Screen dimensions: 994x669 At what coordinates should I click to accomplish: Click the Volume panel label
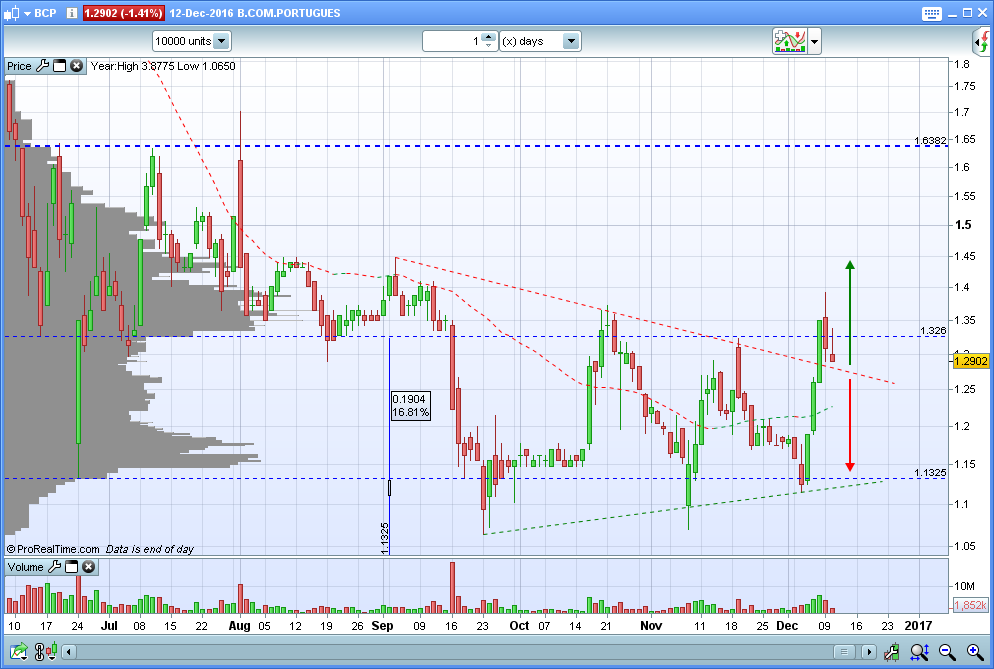pyautogui.click(x=25, y=567)
